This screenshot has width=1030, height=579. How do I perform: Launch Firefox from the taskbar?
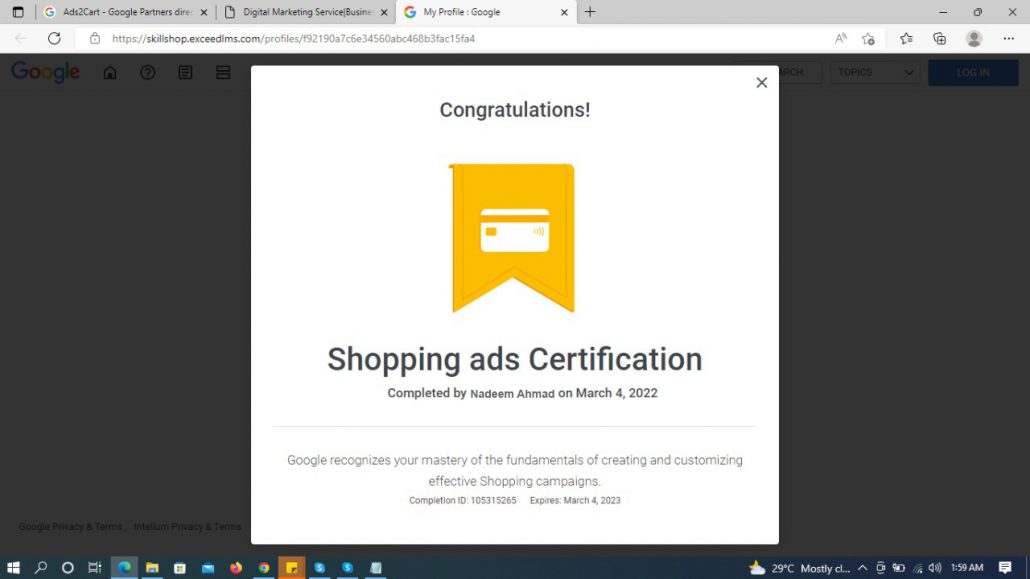click(236, 567)
